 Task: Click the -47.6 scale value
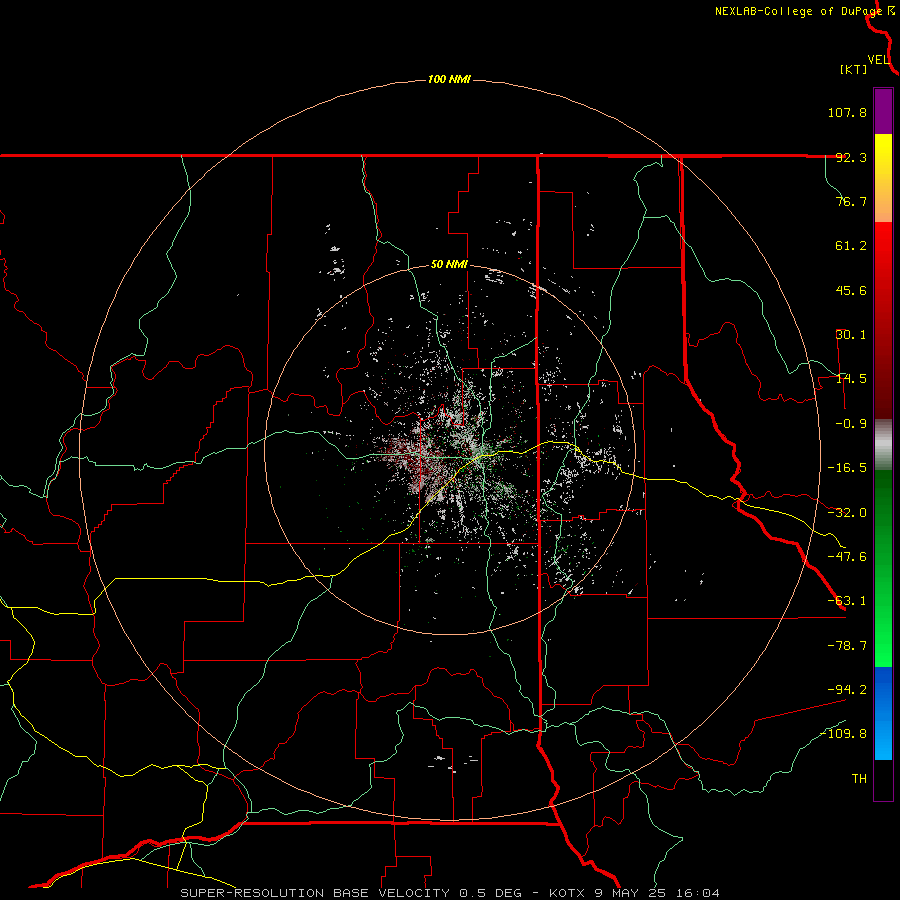[847, 557]
